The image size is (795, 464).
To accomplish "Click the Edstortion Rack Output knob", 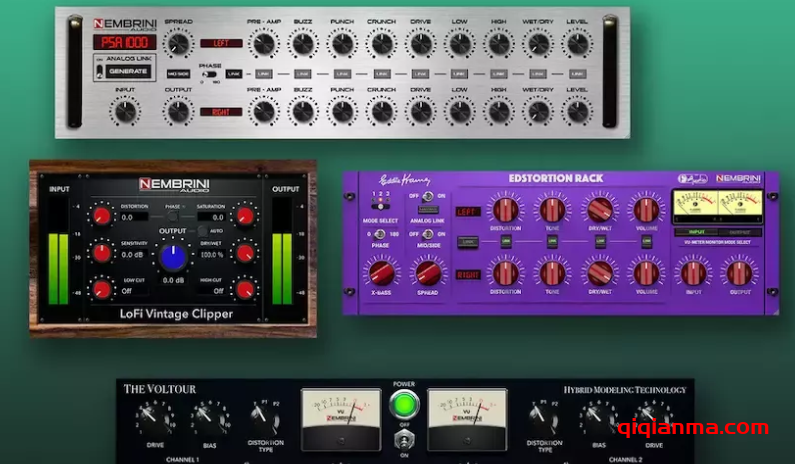I will click(x=740, y=273).
